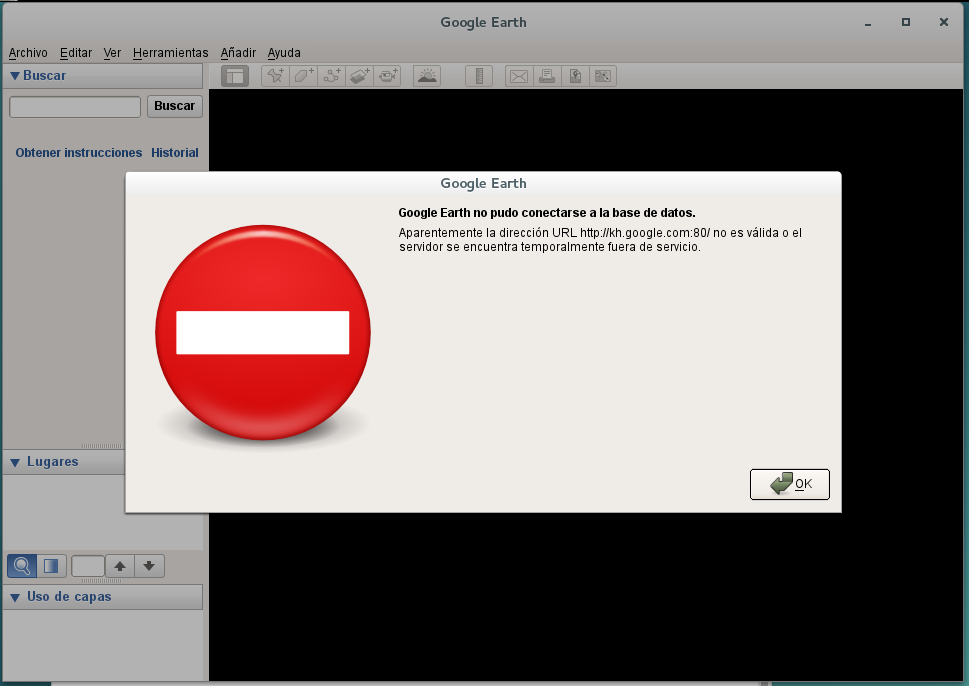Toggle the magnifier search in Lugares panel
Screen dimensions: 969x686
click(x=21, y=566)
